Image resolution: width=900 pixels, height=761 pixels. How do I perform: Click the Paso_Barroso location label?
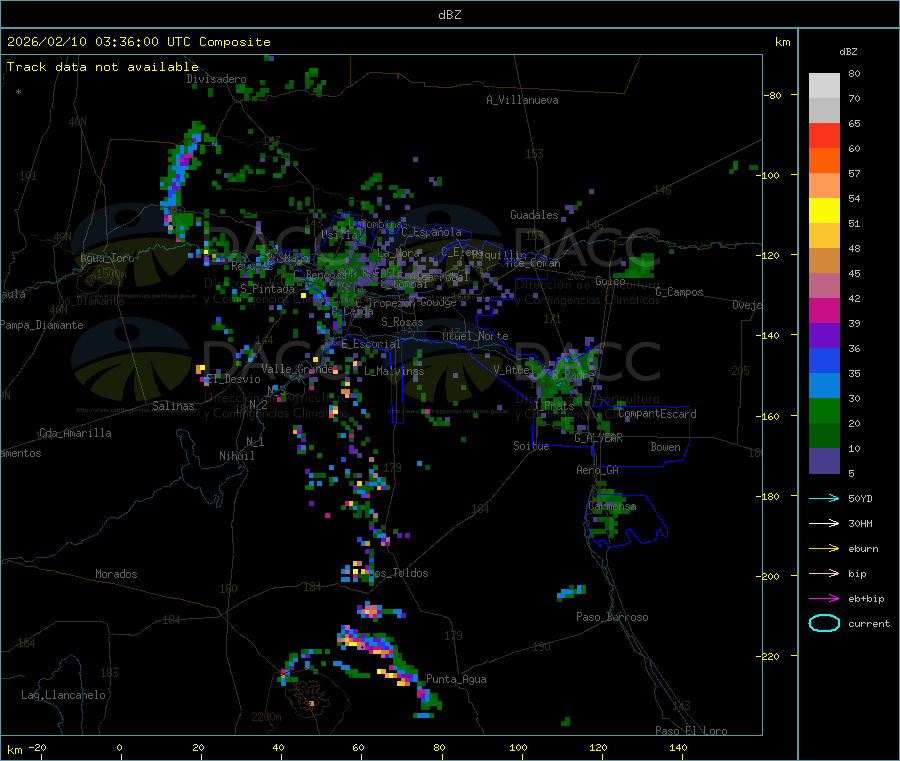click(612, 617)
